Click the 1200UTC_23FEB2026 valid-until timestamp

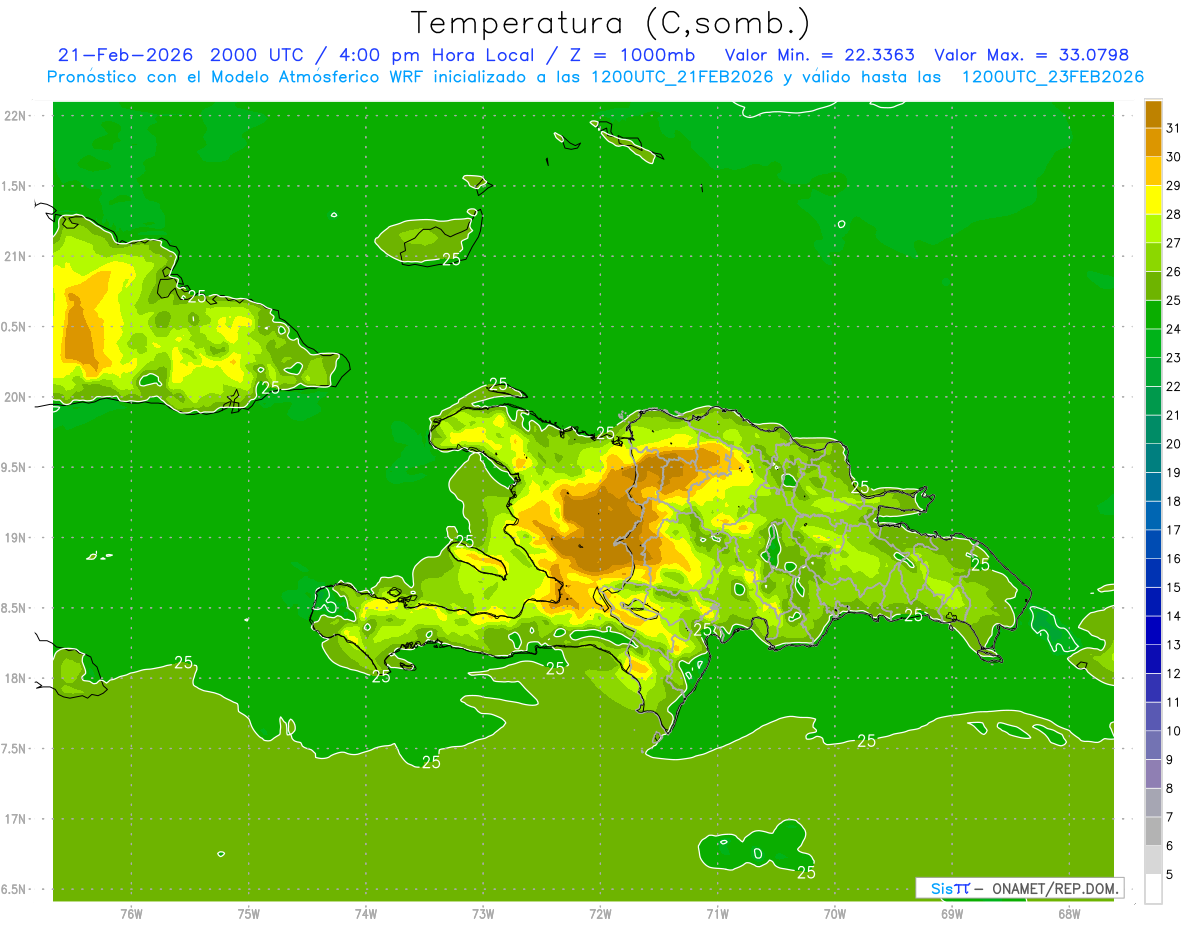point(1052,77)
